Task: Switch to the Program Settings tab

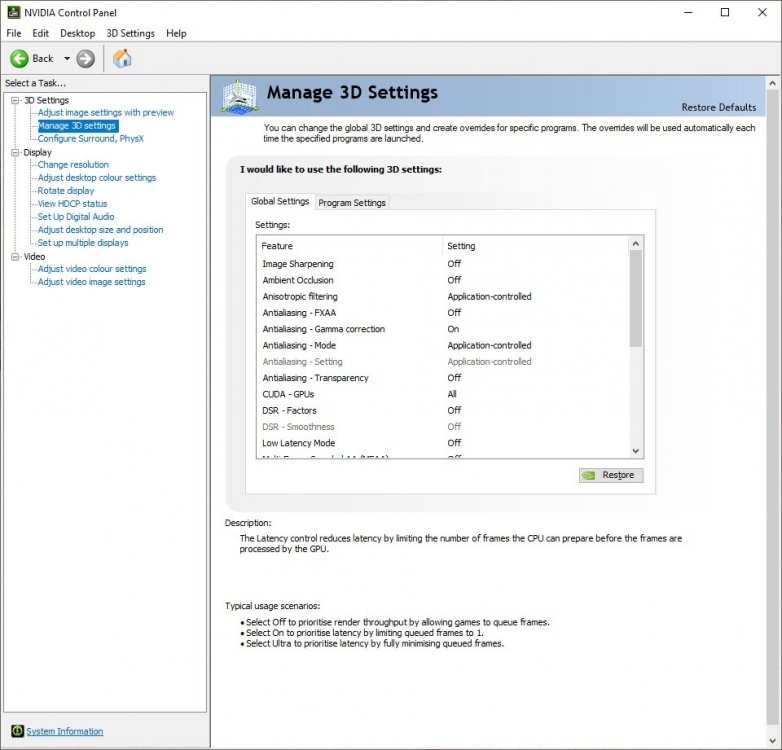Action: coord(352,202)
